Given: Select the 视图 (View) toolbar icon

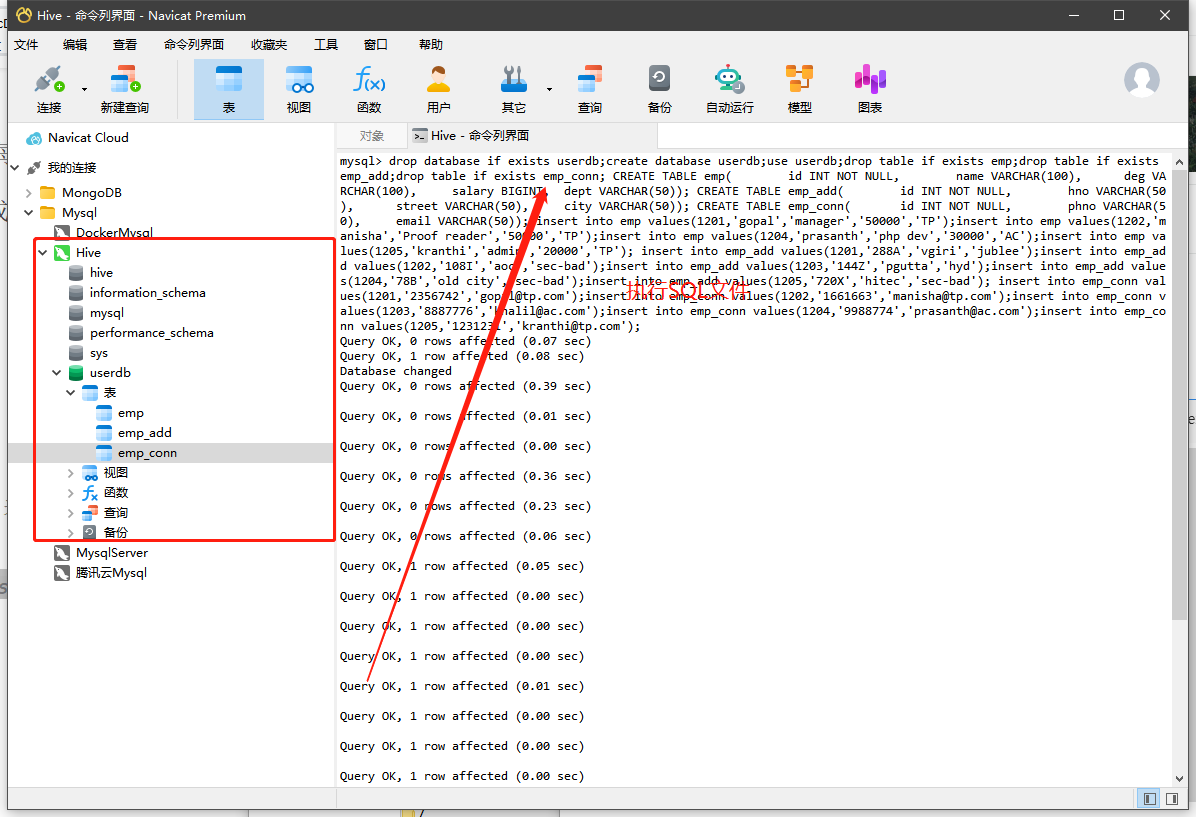Looking at the screenshot, I should [298, 88].
